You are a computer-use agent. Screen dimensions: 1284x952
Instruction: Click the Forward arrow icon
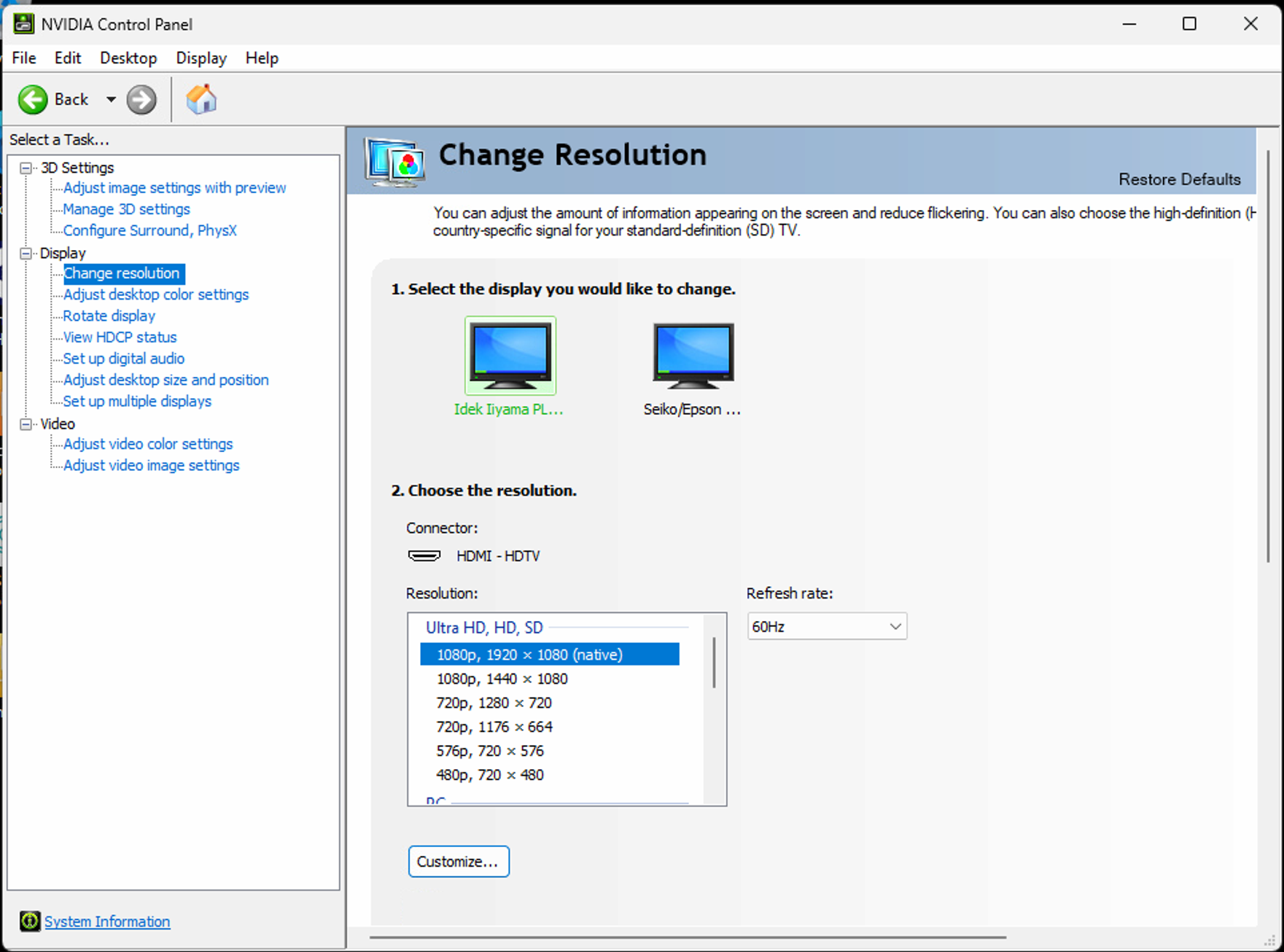click(141, 100)
